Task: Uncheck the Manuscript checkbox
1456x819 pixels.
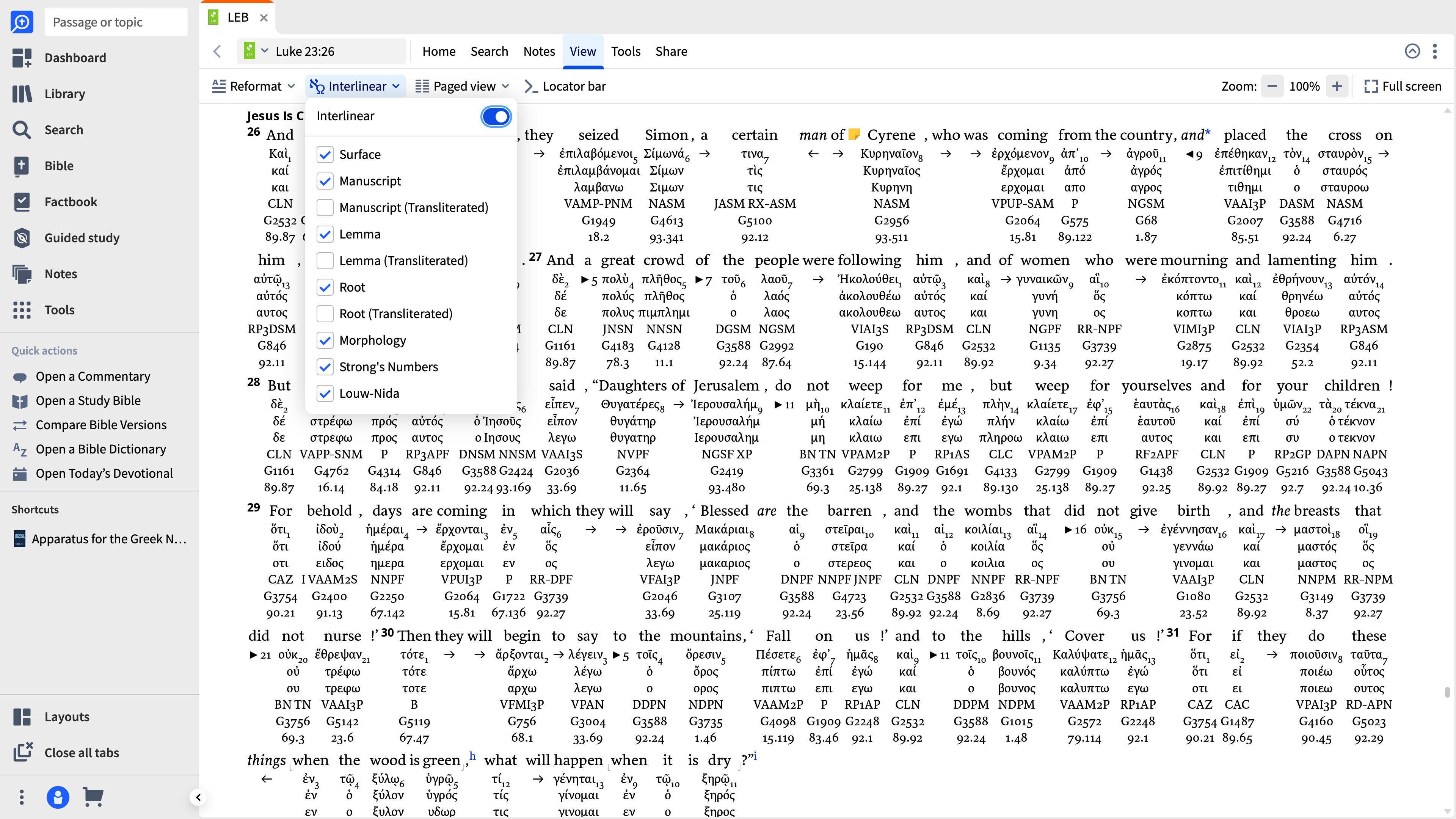Action: 325,181
